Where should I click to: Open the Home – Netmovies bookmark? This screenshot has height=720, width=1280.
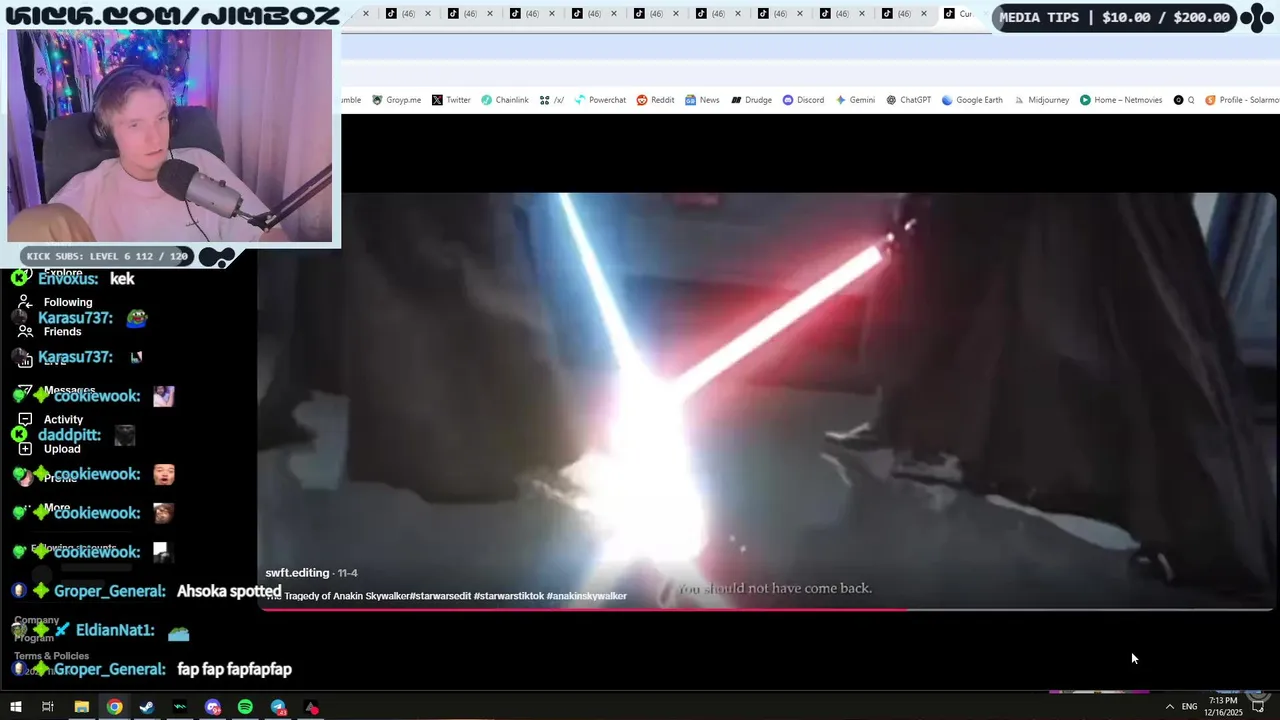coord(1121,100)
